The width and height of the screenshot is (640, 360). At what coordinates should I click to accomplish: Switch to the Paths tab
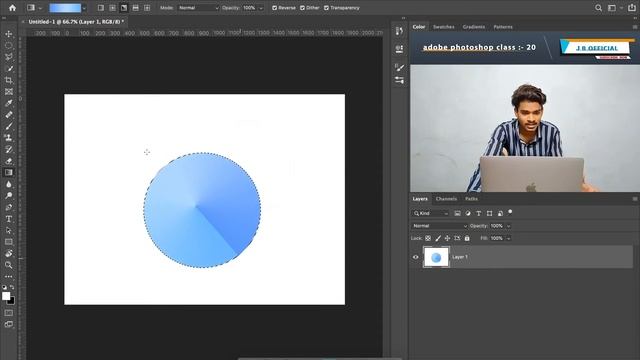[x=471, y=199]
